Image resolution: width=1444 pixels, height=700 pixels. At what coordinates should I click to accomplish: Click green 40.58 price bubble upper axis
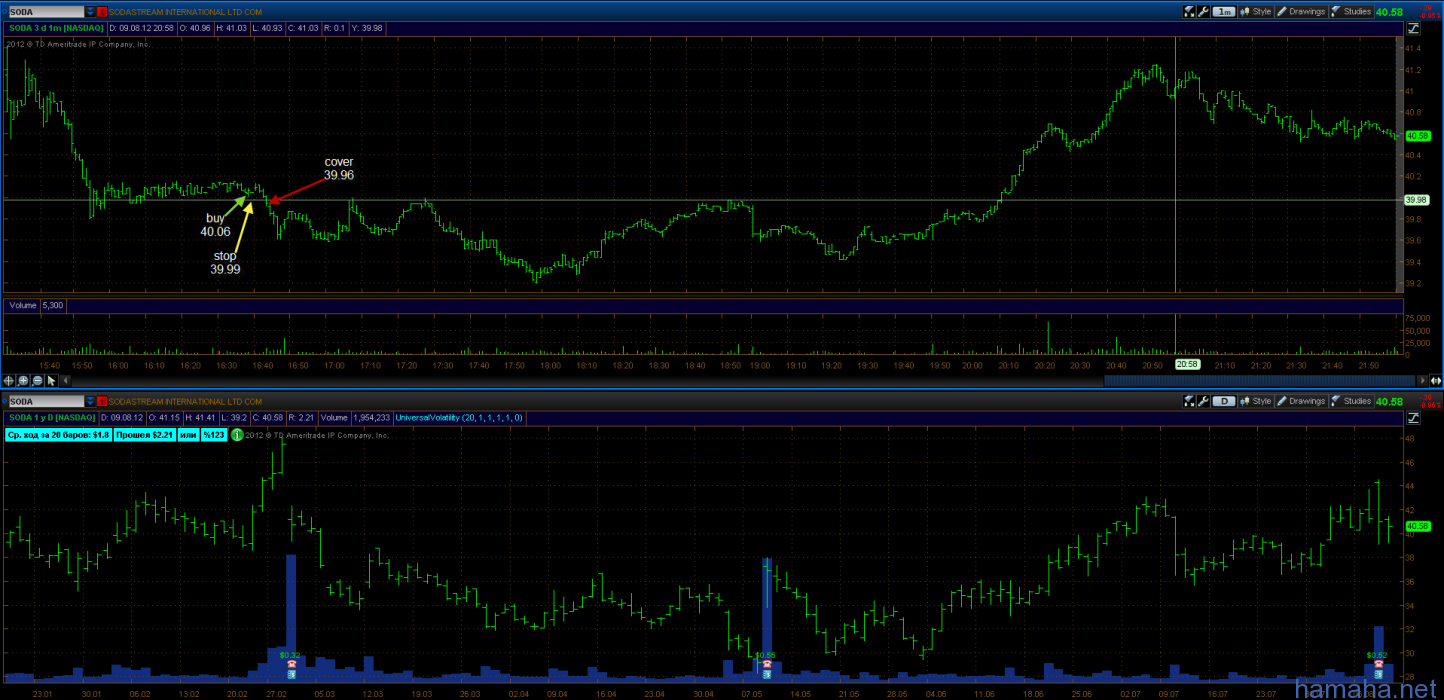click(1416, 135)
